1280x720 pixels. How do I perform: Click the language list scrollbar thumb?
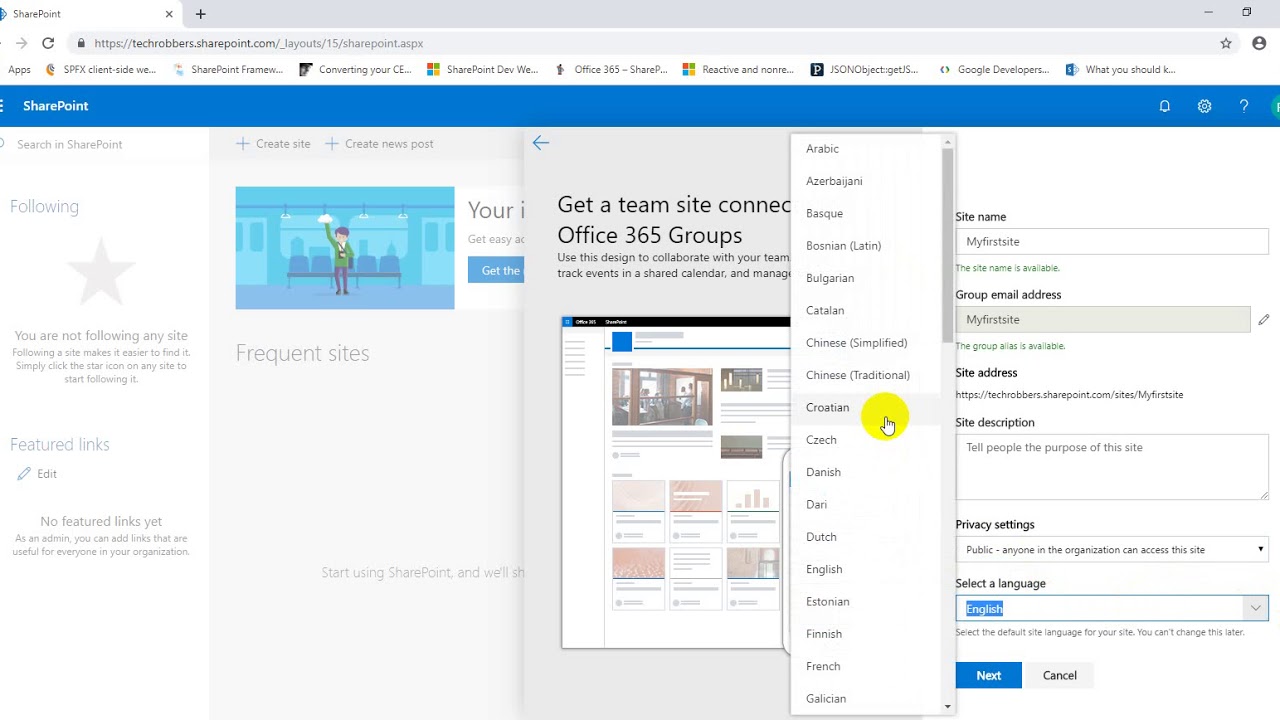(948, 245)
